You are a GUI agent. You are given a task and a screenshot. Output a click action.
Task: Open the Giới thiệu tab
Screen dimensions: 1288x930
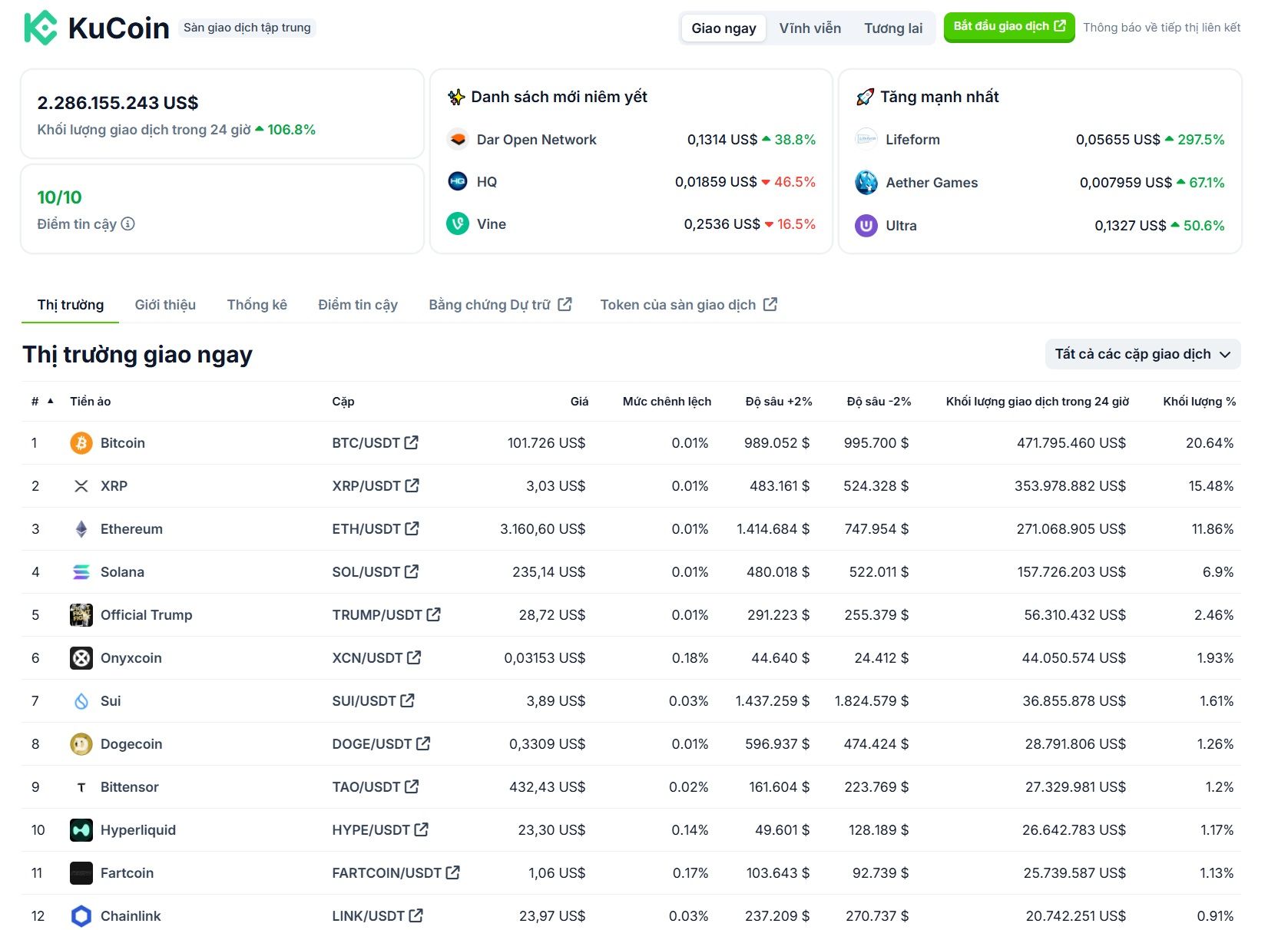pos(165,305)
